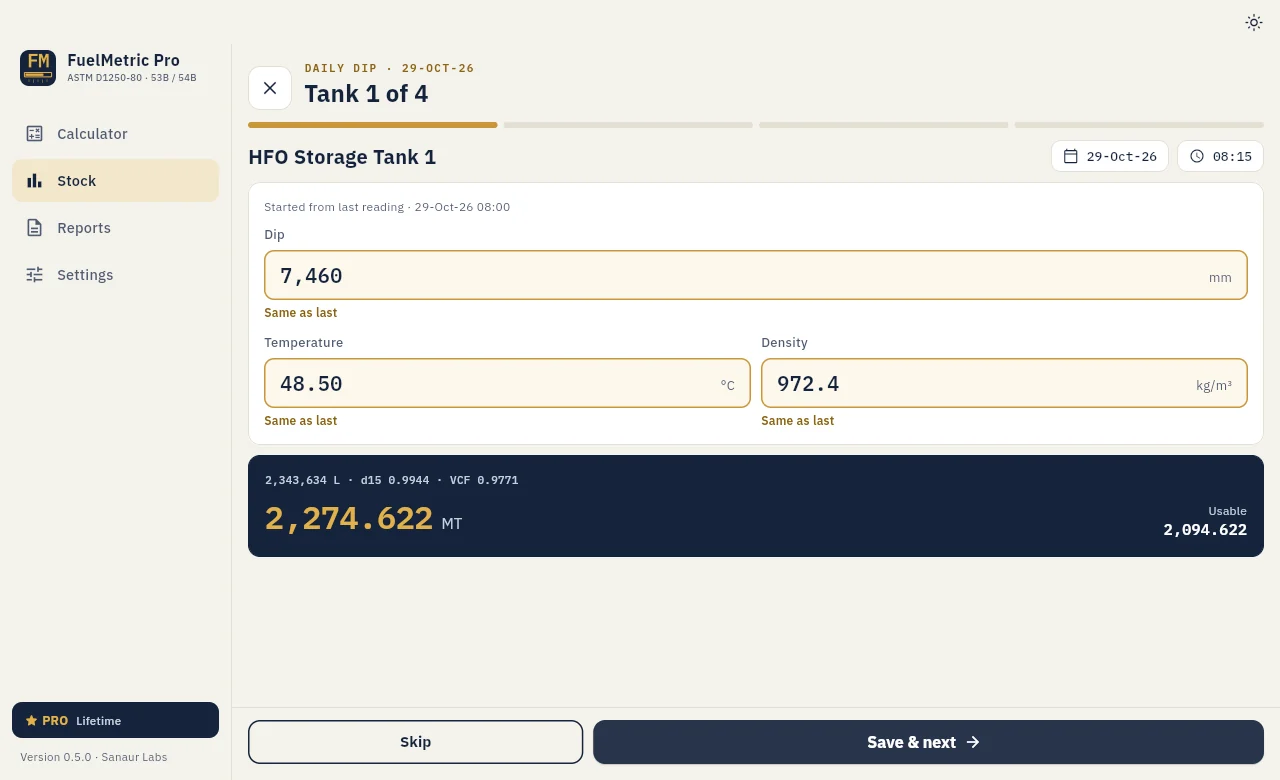Click the clock icon in time picker
This screenshot has height=780, width=1280.
(1196, 156)
